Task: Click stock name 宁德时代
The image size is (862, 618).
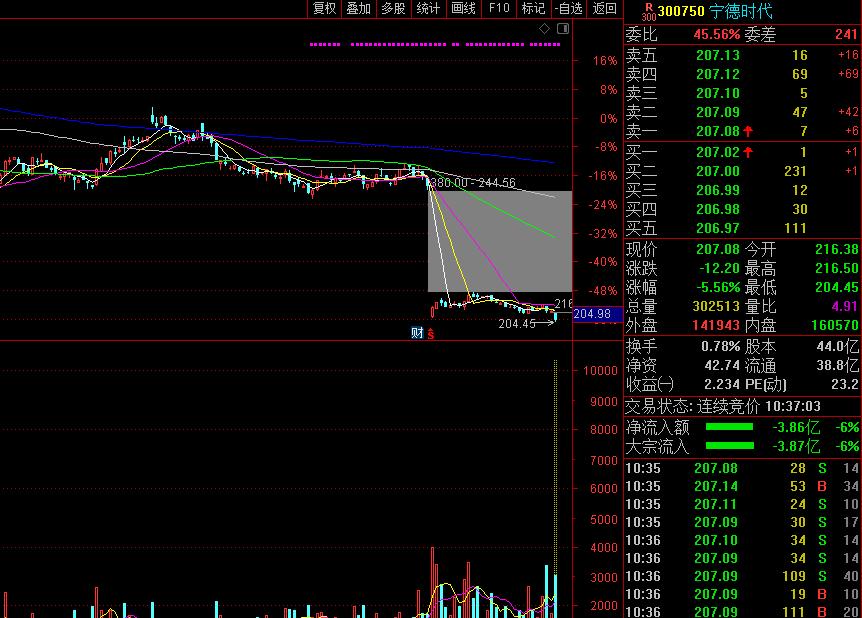Action: (741, 11)
